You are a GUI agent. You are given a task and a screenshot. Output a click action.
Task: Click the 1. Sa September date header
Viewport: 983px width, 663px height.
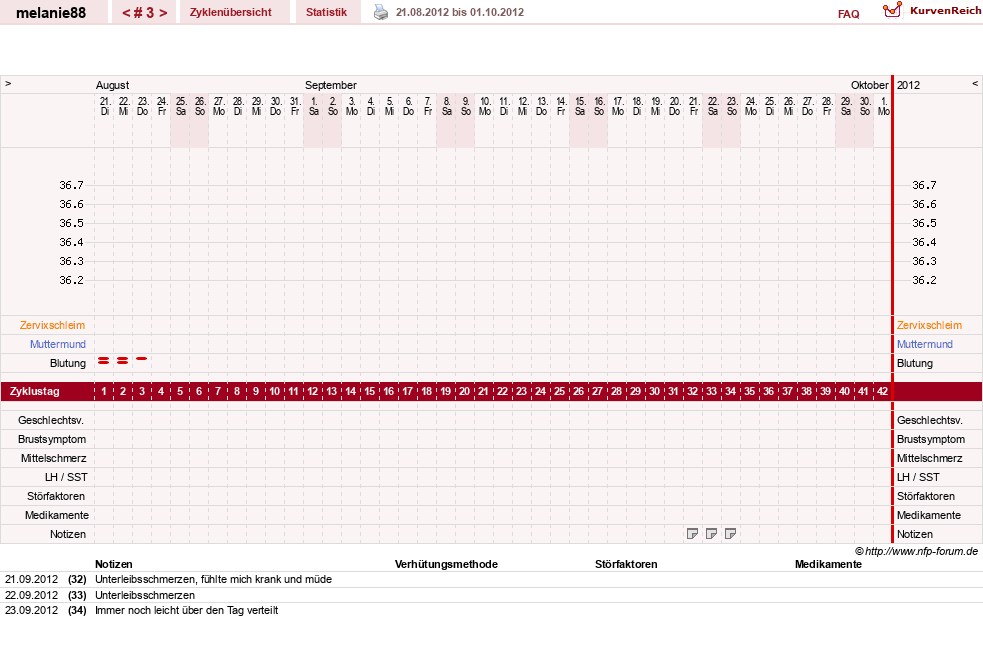(313, 106)
